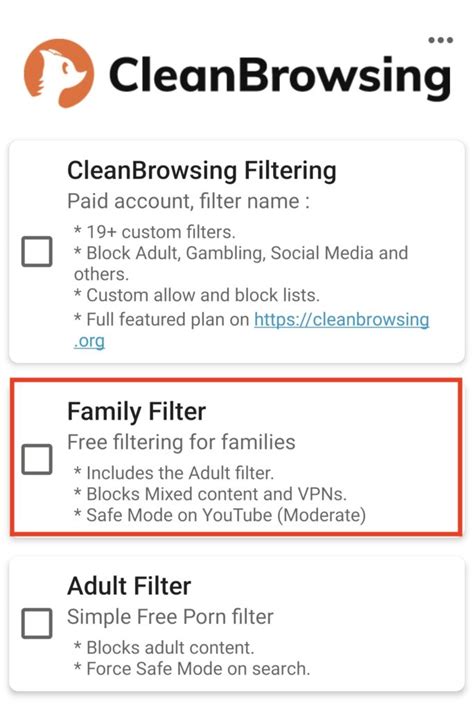Viewport: 474px width, 709px height.
Task: Tick the Adult Filter checkbox
Action: [37, 623]
